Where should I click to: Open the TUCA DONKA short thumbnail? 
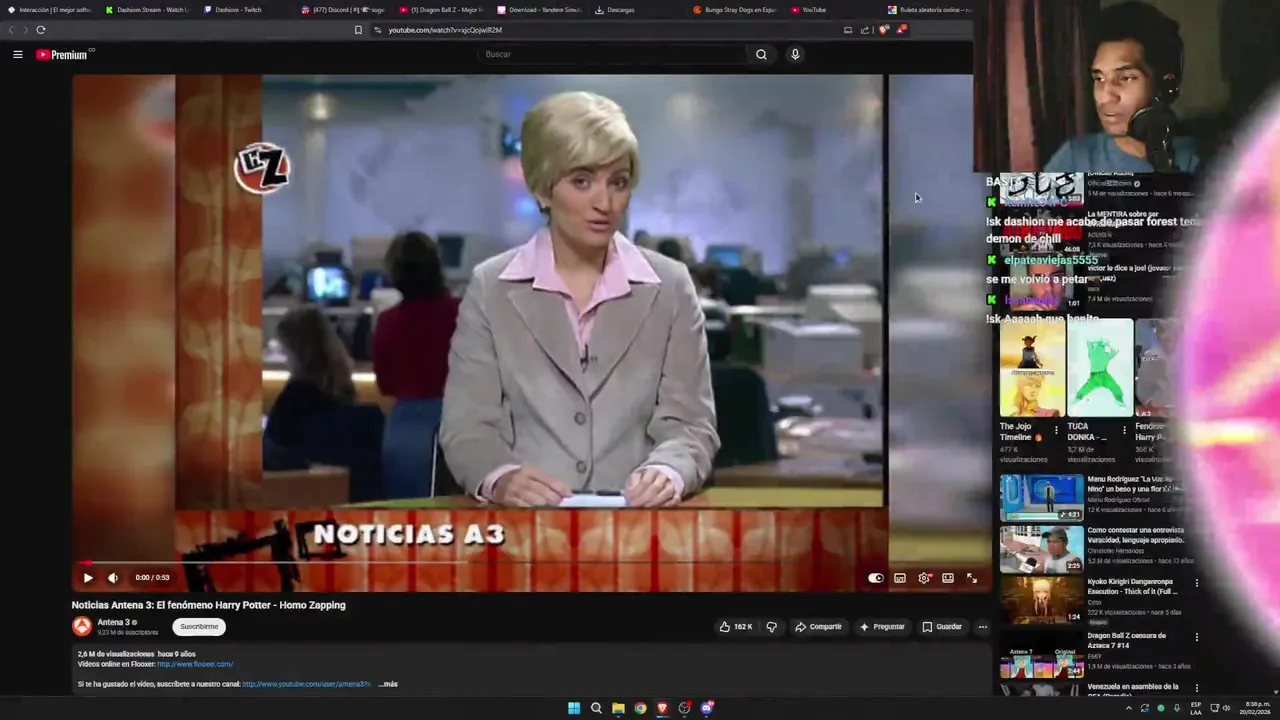(1100, 368)
